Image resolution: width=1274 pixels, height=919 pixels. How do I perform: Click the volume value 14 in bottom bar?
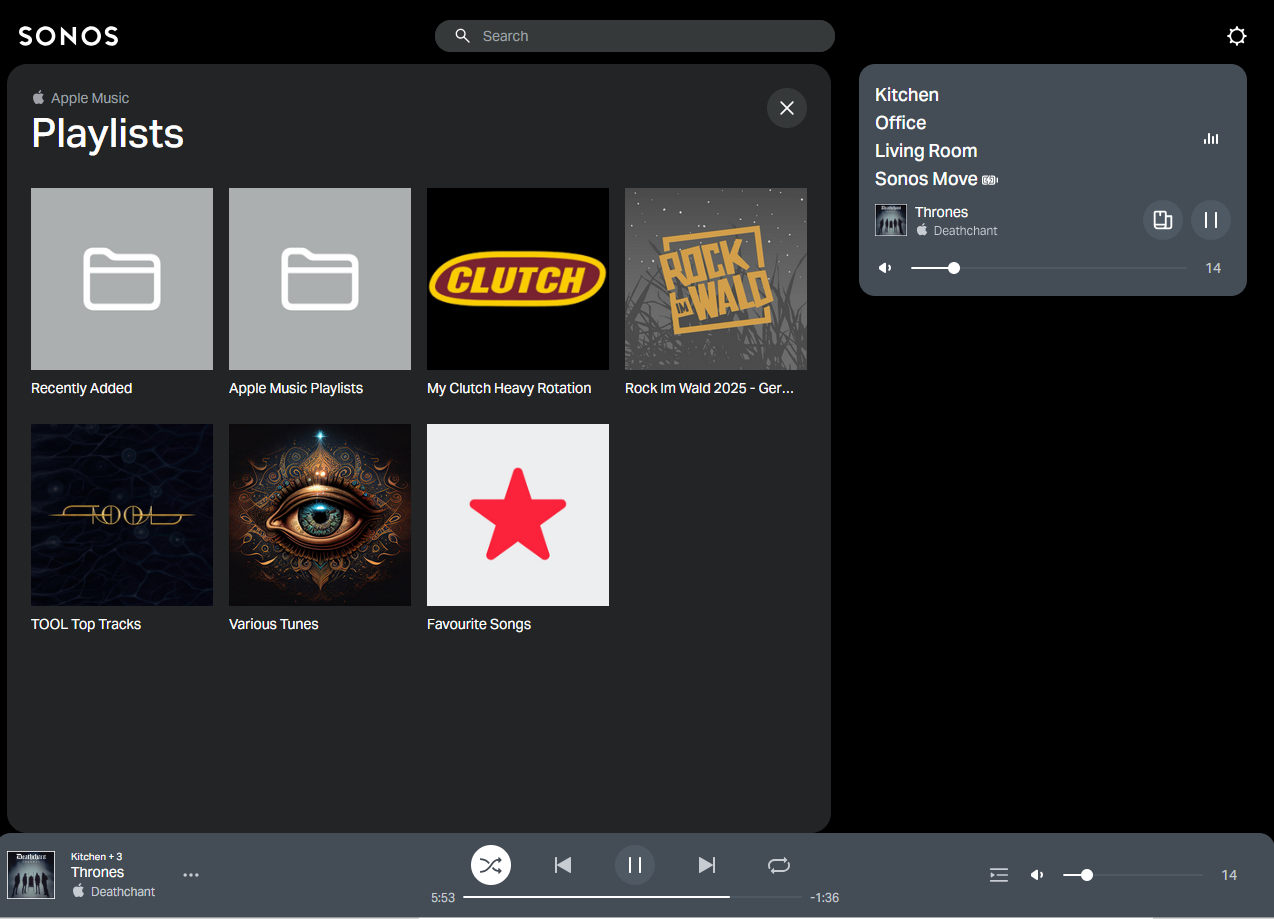coord(1229,875)
